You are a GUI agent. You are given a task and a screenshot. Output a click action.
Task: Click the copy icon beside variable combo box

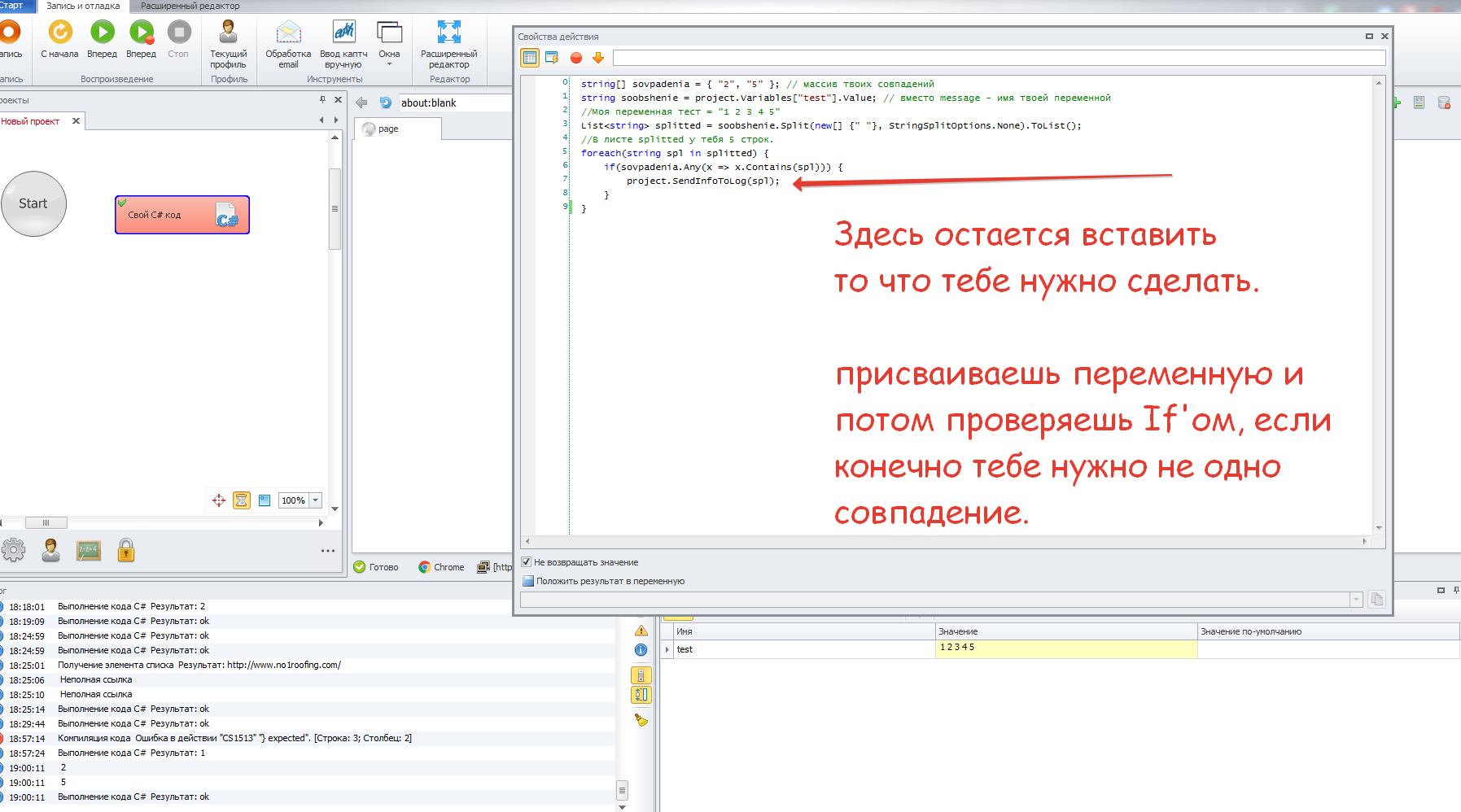1376,600
